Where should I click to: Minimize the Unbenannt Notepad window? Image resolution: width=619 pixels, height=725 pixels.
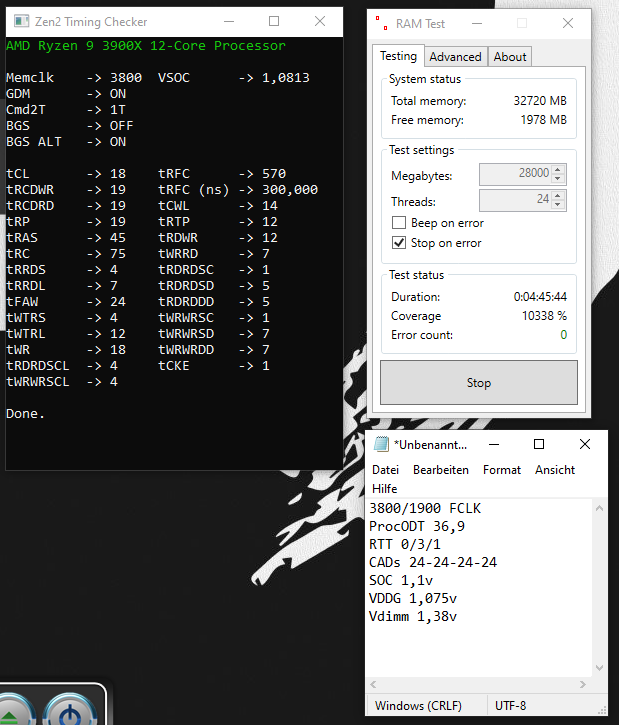[494, 444]
